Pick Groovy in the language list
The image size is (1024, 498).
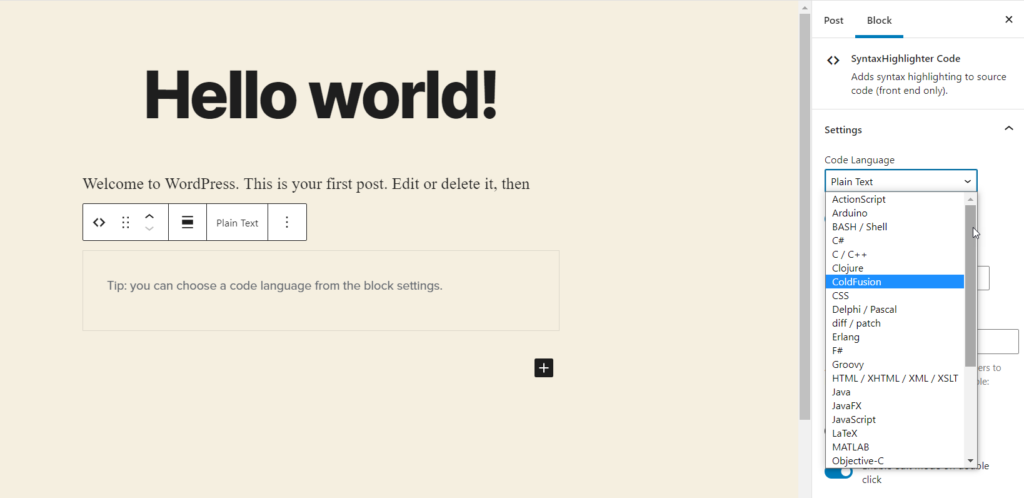pyautogui.click(x=895, y=364)
